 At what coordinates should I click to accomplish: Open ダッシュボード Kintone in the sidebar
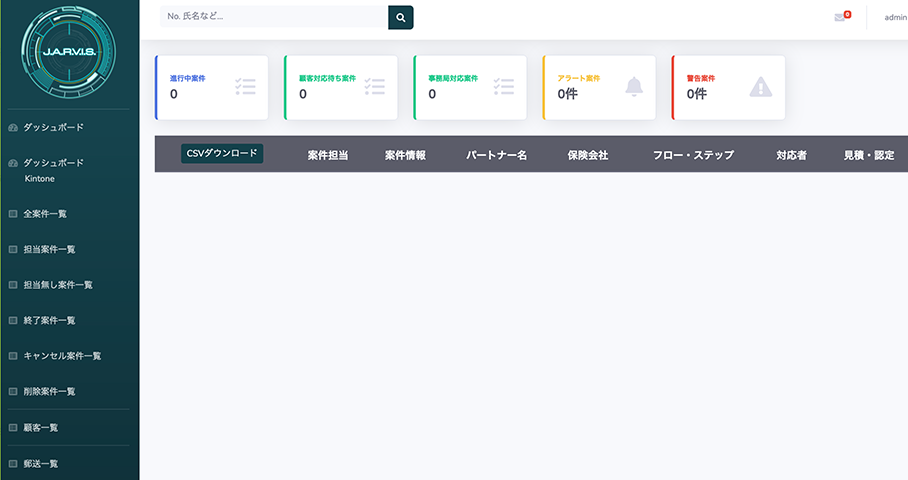click(53, 169)
